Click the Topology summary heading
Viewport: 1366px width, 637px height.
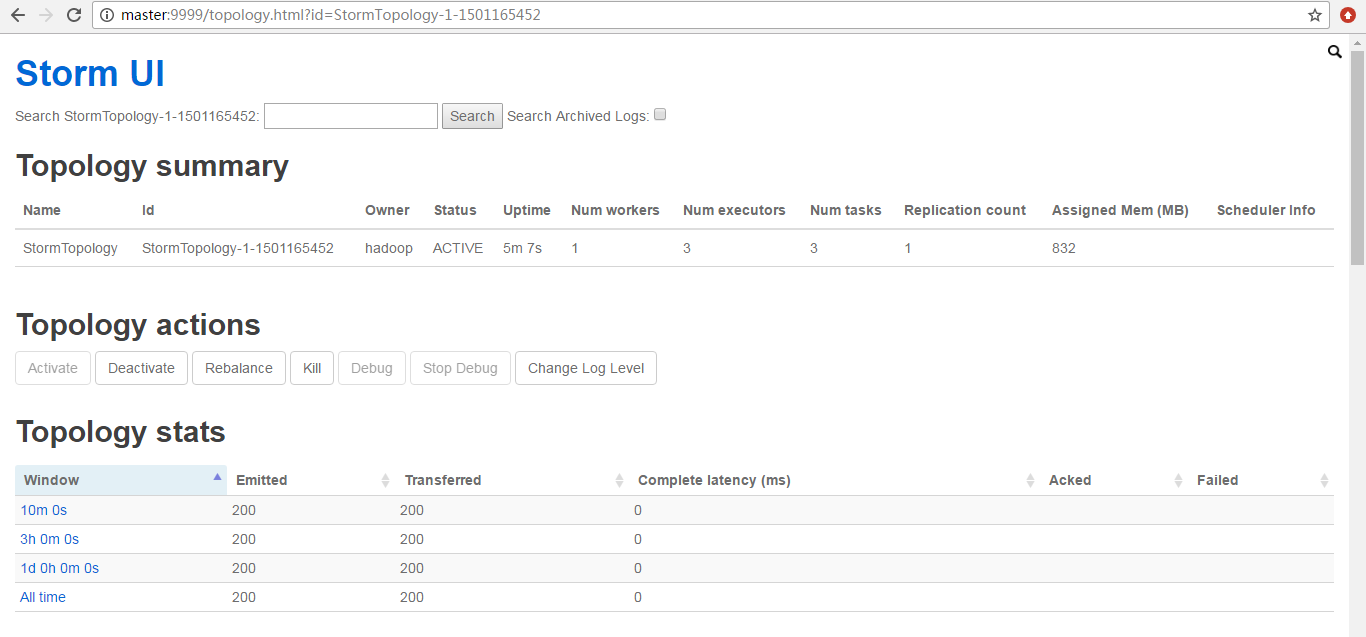coord(152,166)
